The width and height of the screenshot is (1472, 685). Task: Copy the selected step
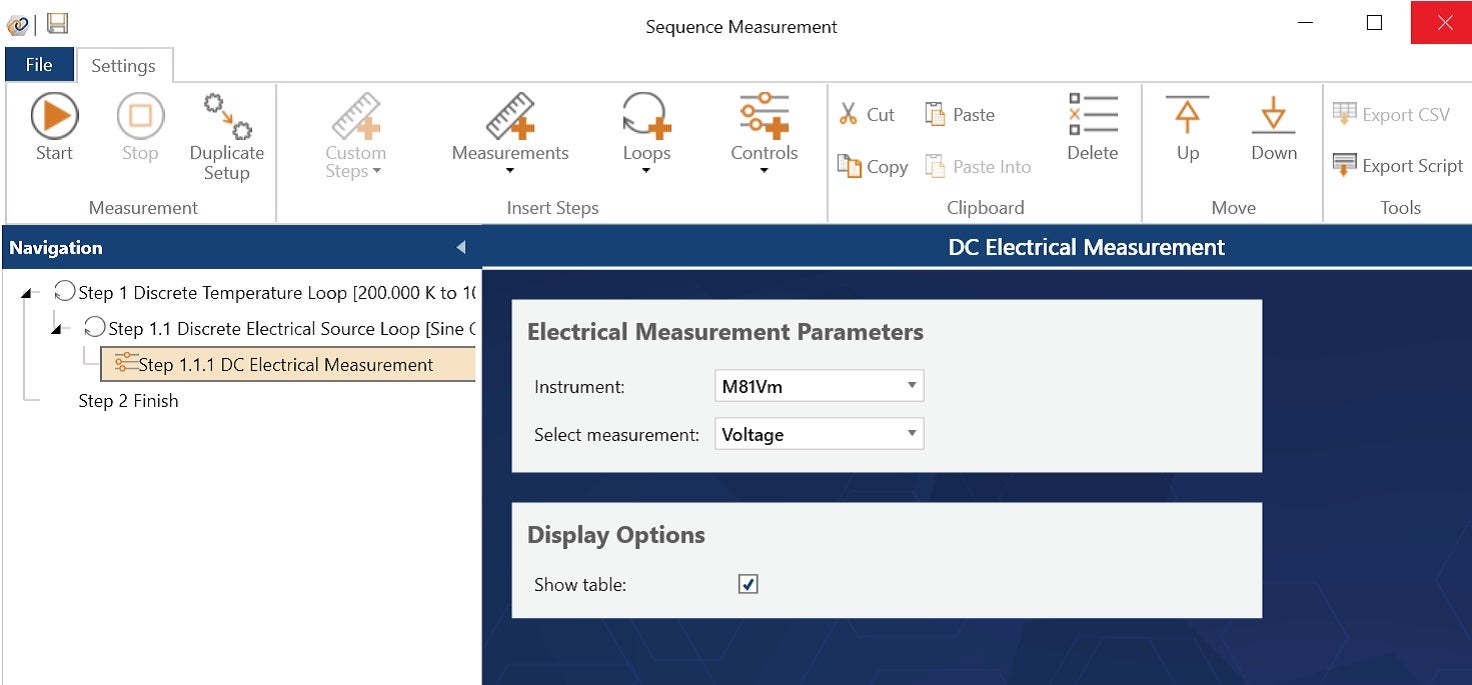pyautogui.click(x=872, y=166)
